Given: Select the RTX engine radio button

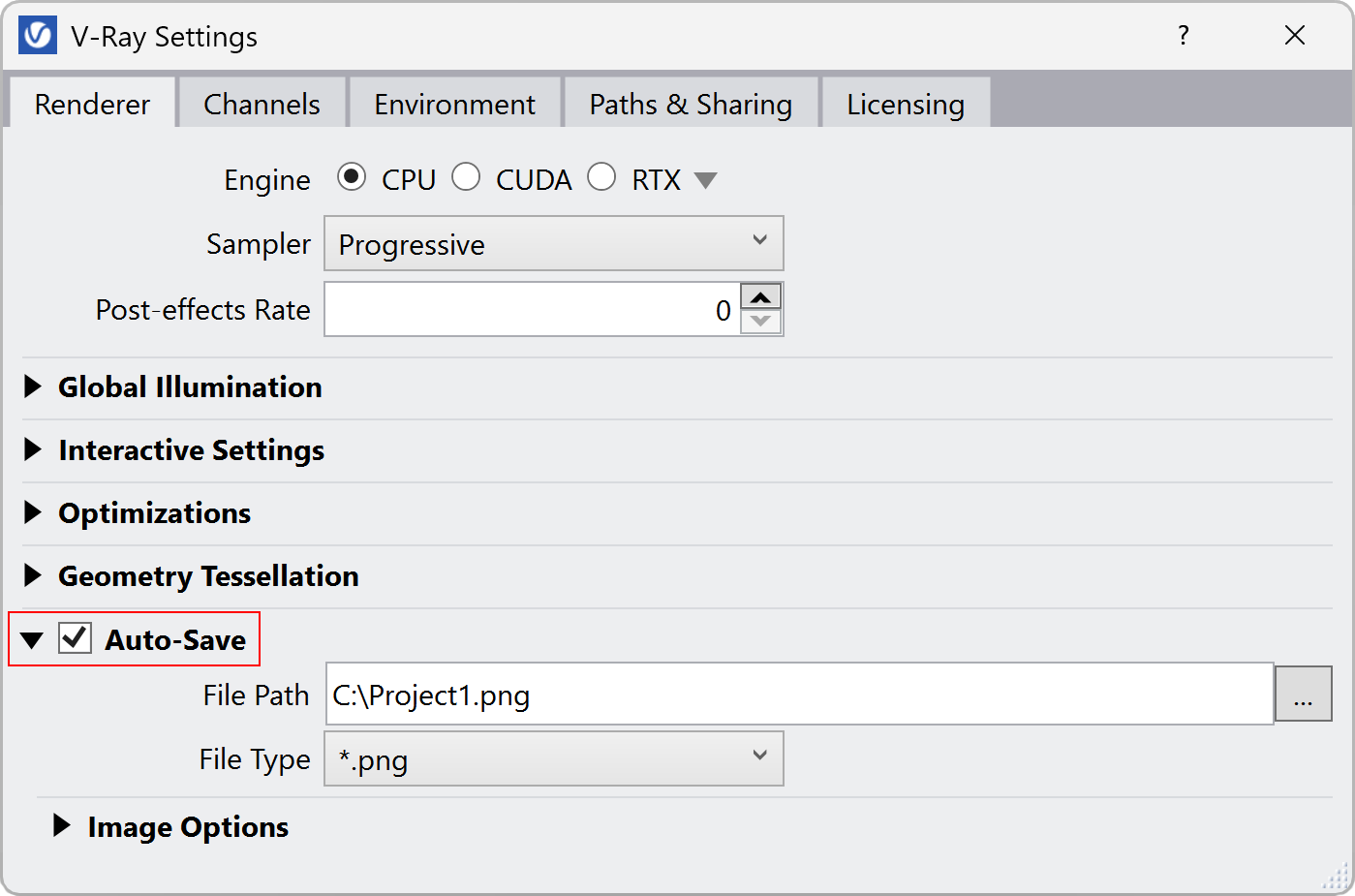Looking at the screenshot, I should point(601,177).
